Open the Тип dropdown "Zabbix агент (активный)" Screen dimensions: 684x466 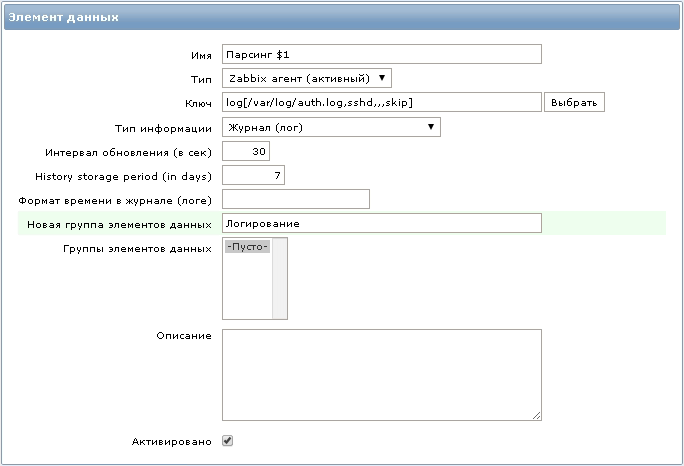click(307, 78)
